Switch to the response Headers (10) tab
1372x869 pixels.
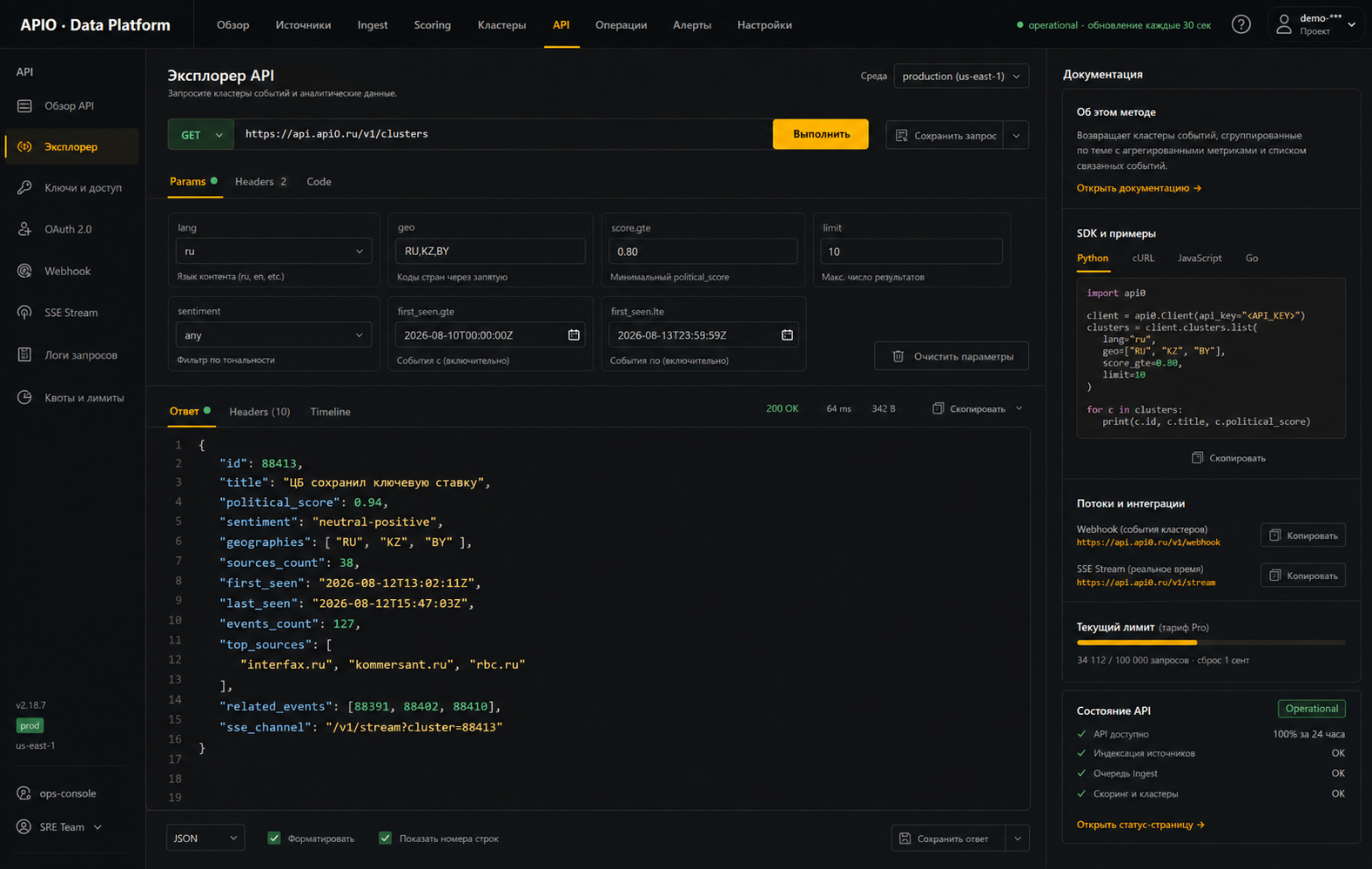coord(259,412)
